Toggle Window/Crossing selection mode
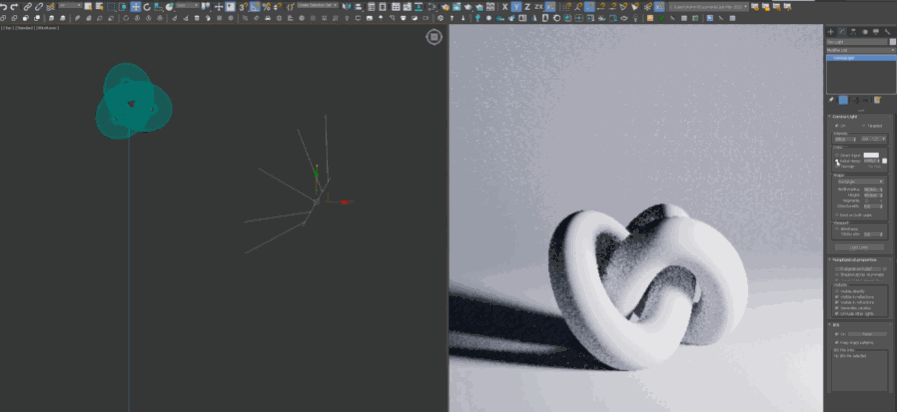This screenshot has height=412, width=897. click(122, 7)
